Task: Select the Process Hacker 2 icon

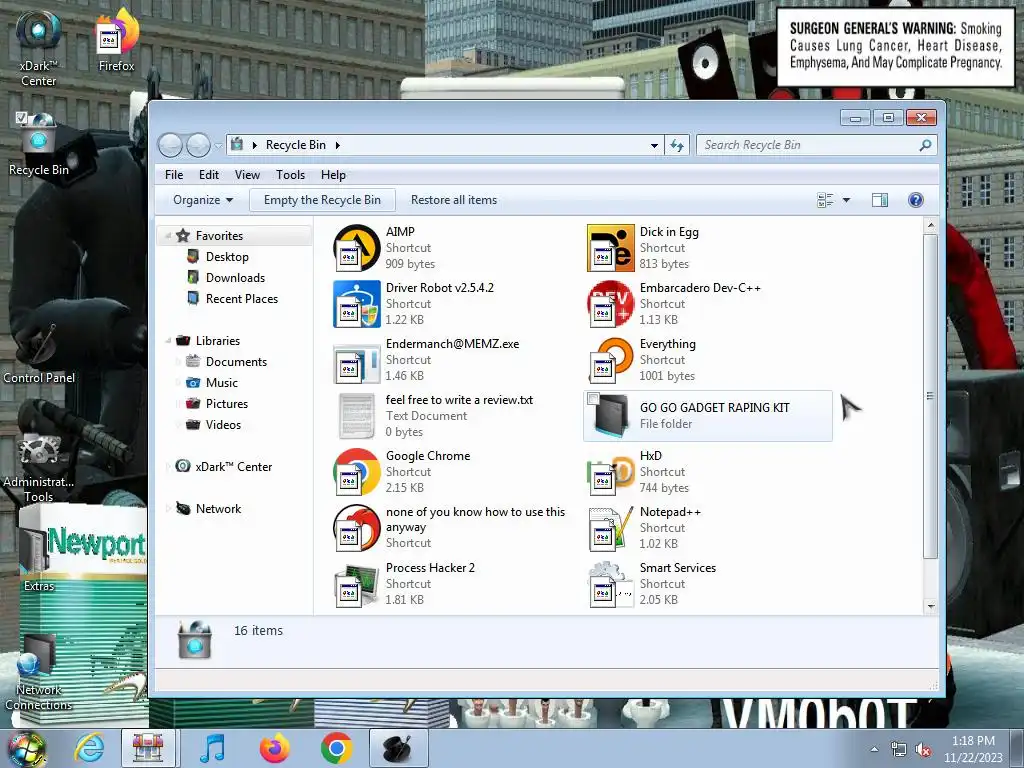Action: 357,584
